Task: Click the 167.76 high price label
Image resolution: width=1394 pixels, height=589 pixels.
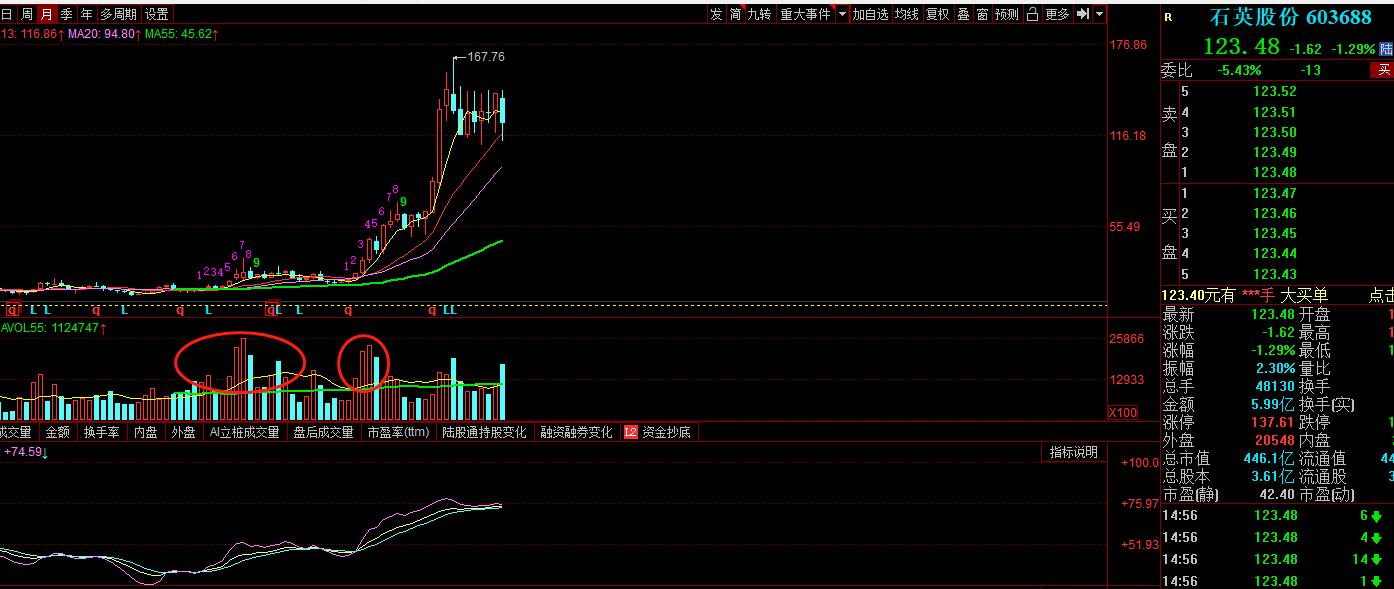Action: 486,57
